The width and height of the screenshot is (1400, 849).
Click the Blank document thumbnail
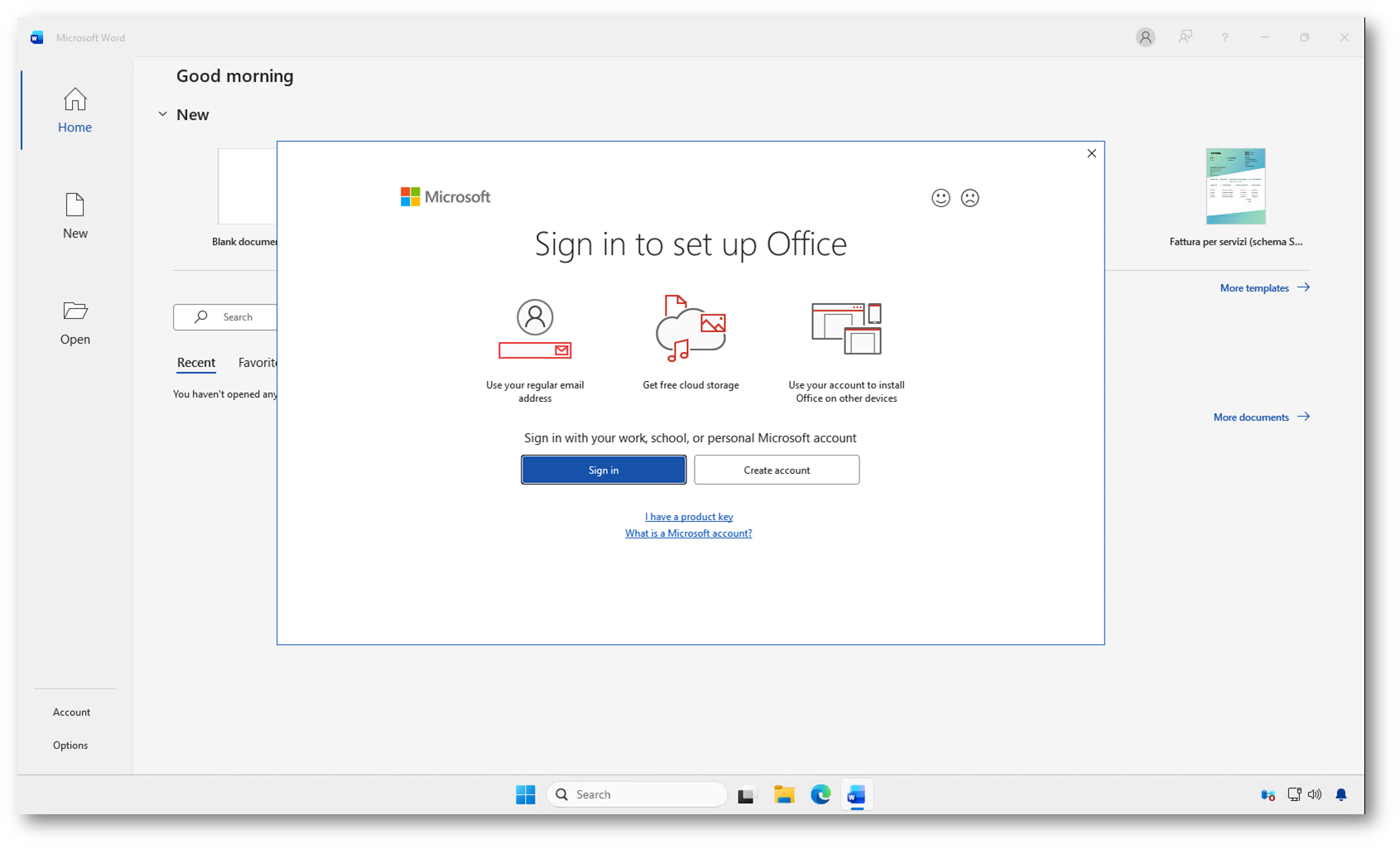coord(248,186)
